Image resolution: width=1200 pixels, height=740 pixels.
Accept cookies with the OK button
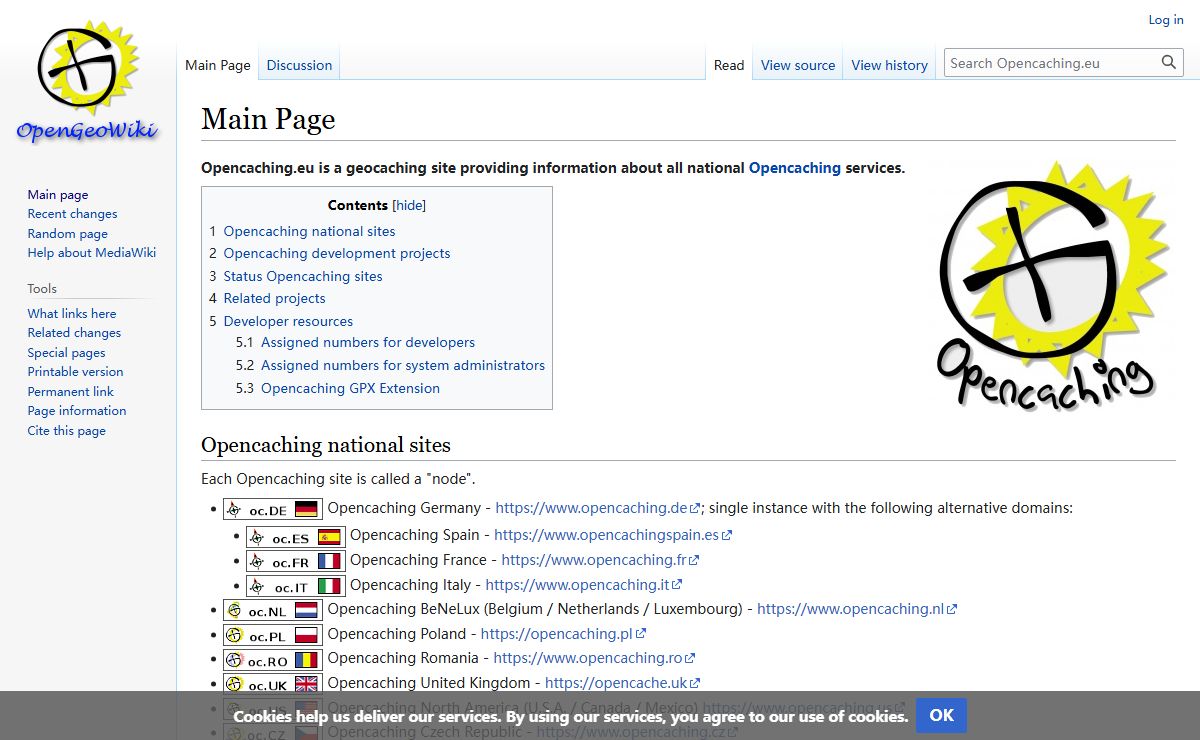(x=941, y=715)
